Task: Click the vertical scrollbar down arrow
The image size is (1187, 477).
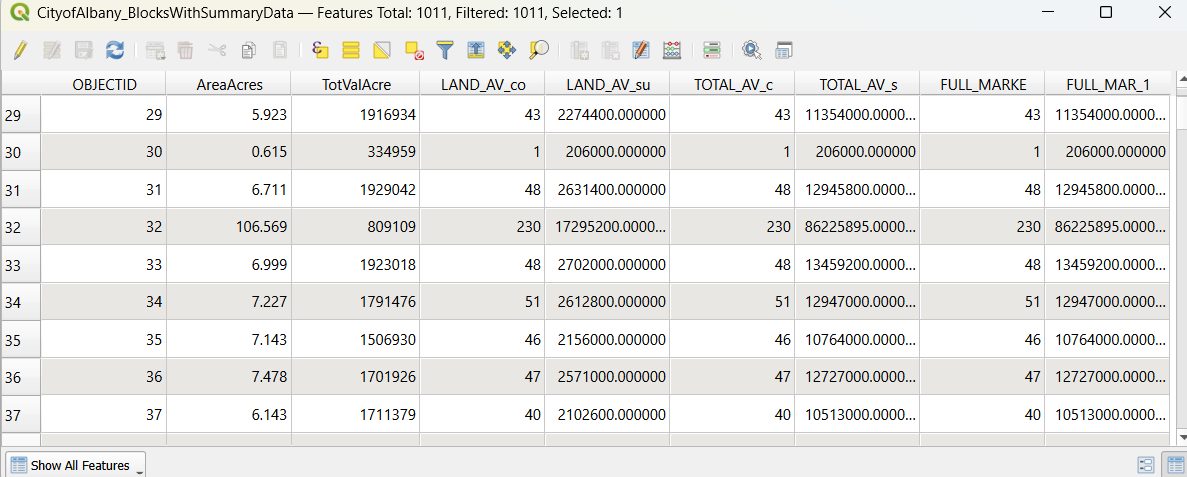Action: coord(1178,437)
